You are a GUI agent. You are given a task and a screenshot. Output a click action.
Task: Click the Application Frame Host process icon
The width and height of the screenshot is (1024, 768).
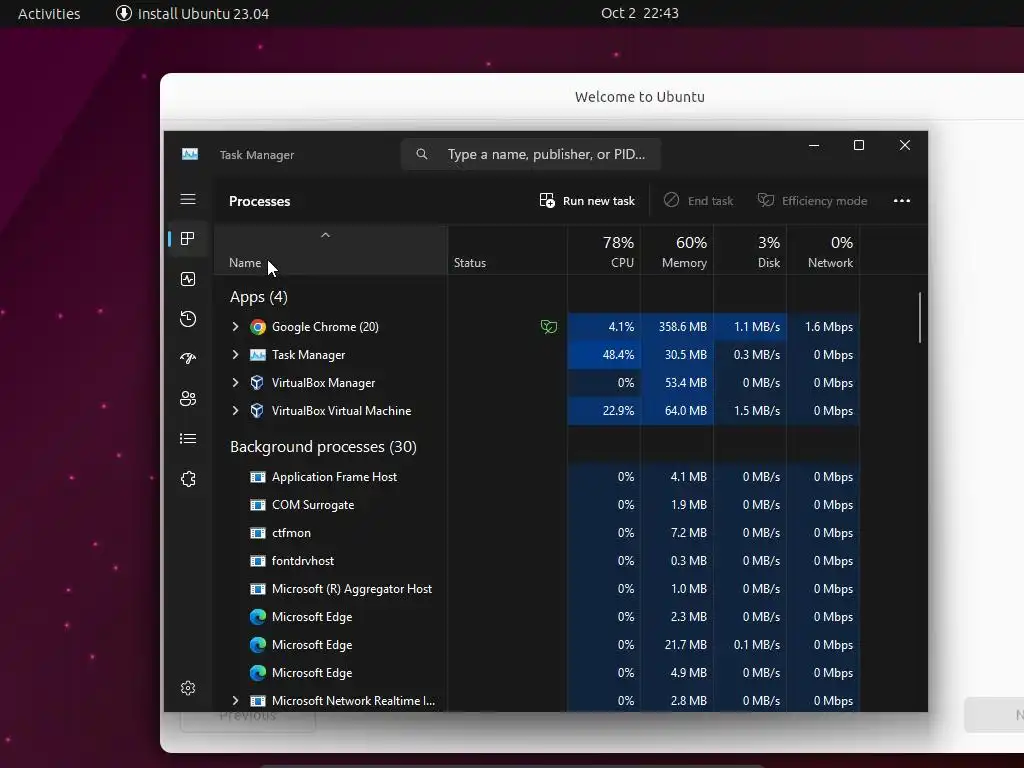point(258,477)
